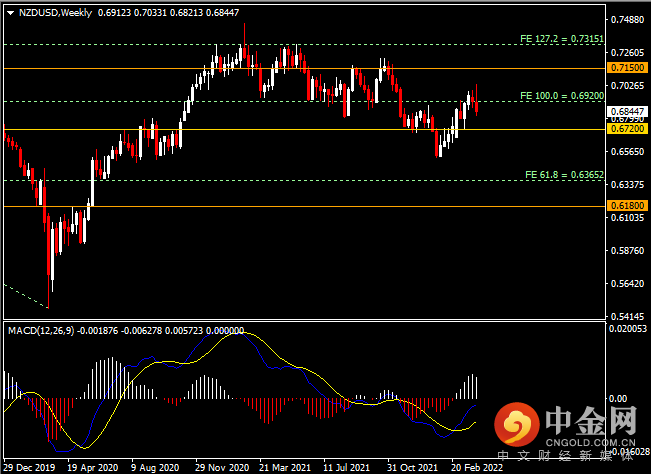This screenshot has height=474, width=651.
Task: Click the white triangle beside NZDUSD title
Action: (7, 13)
